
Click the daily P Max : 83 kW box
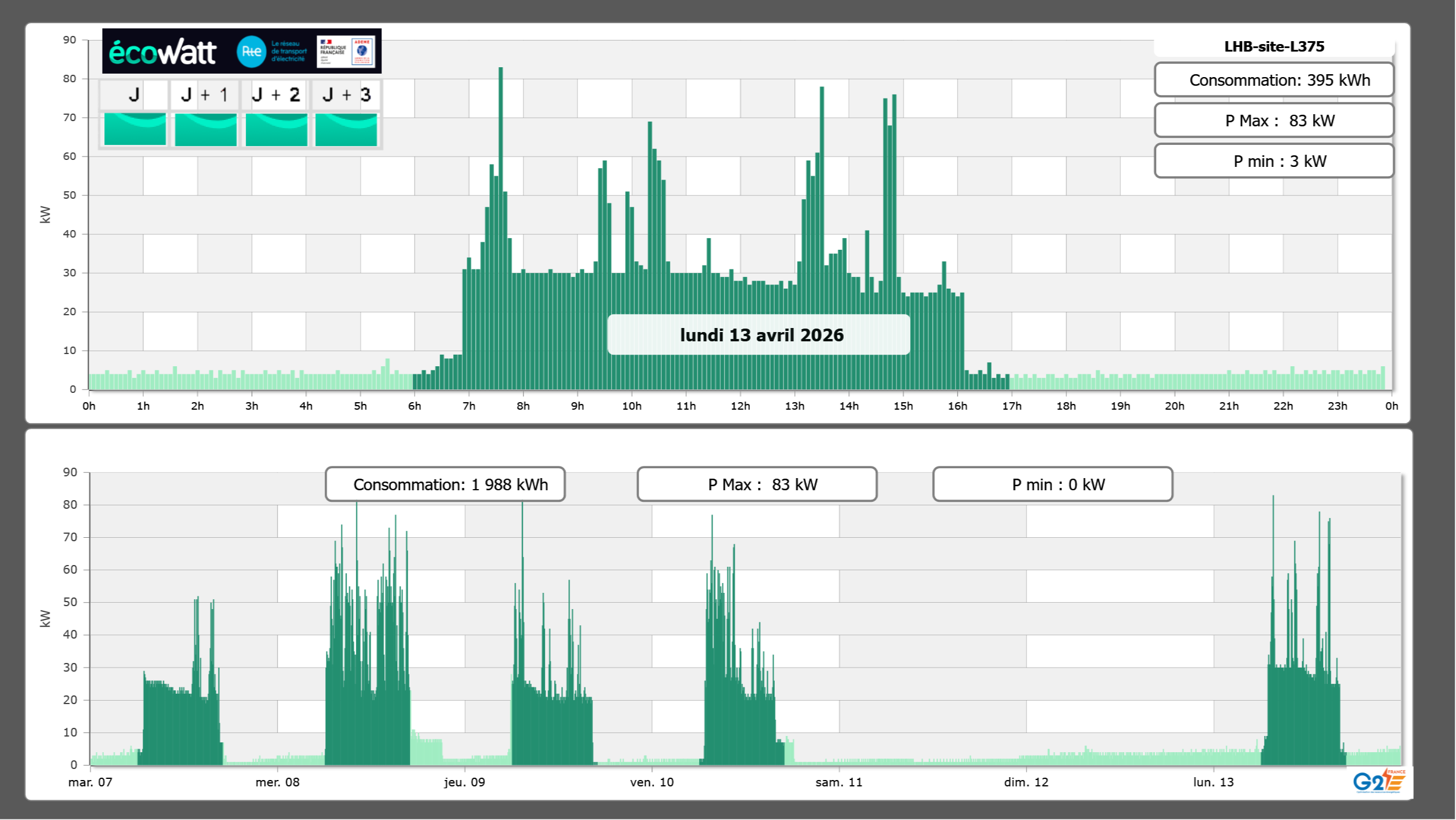[x=1274, y=121]
